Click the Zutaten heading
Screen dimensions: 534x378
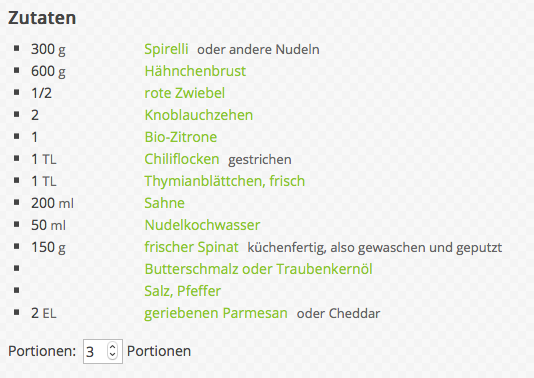42,18
